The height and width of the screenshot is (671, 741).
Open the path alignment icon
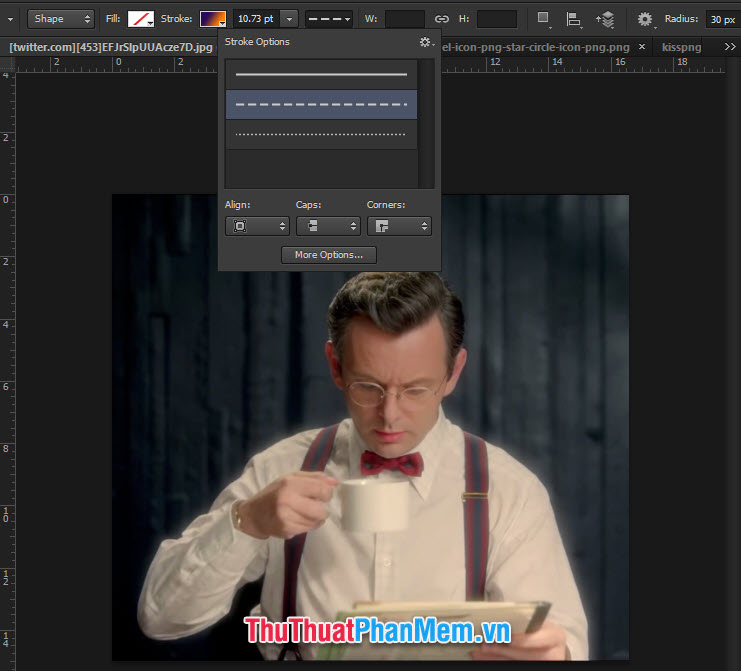[573, 19]
